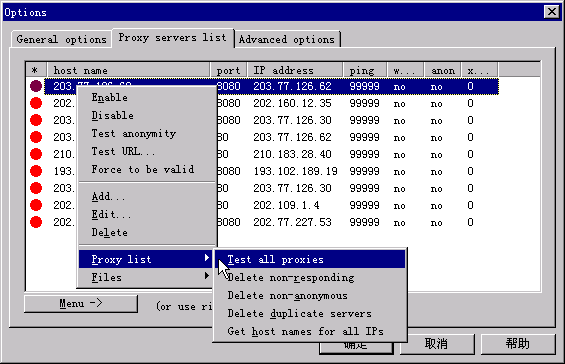Switch to General options tab
This screenshot has width=565, height=364.
pos(62,39)
